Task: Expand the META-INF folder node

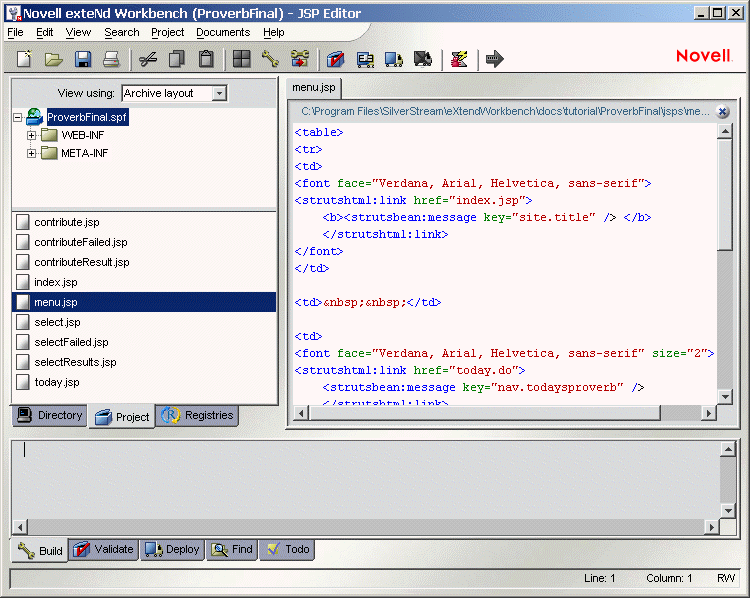Action: pyautogui.click(x=32, y=153)
